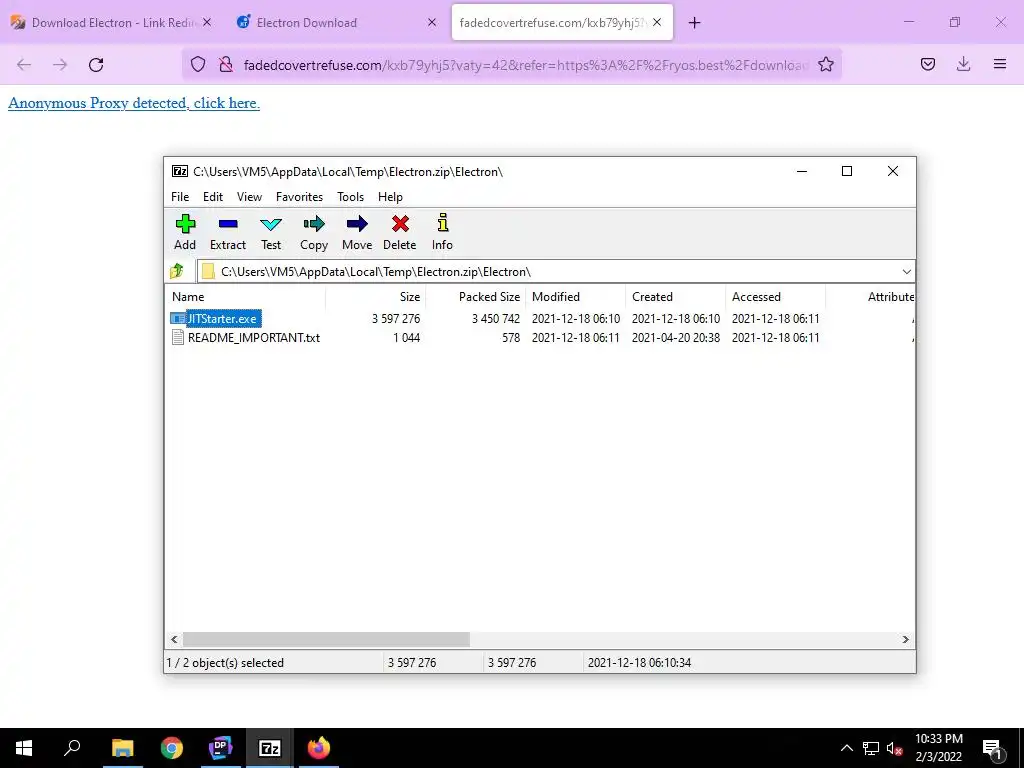
Task: Open the Windows notification center
Action: coord(992,748)
